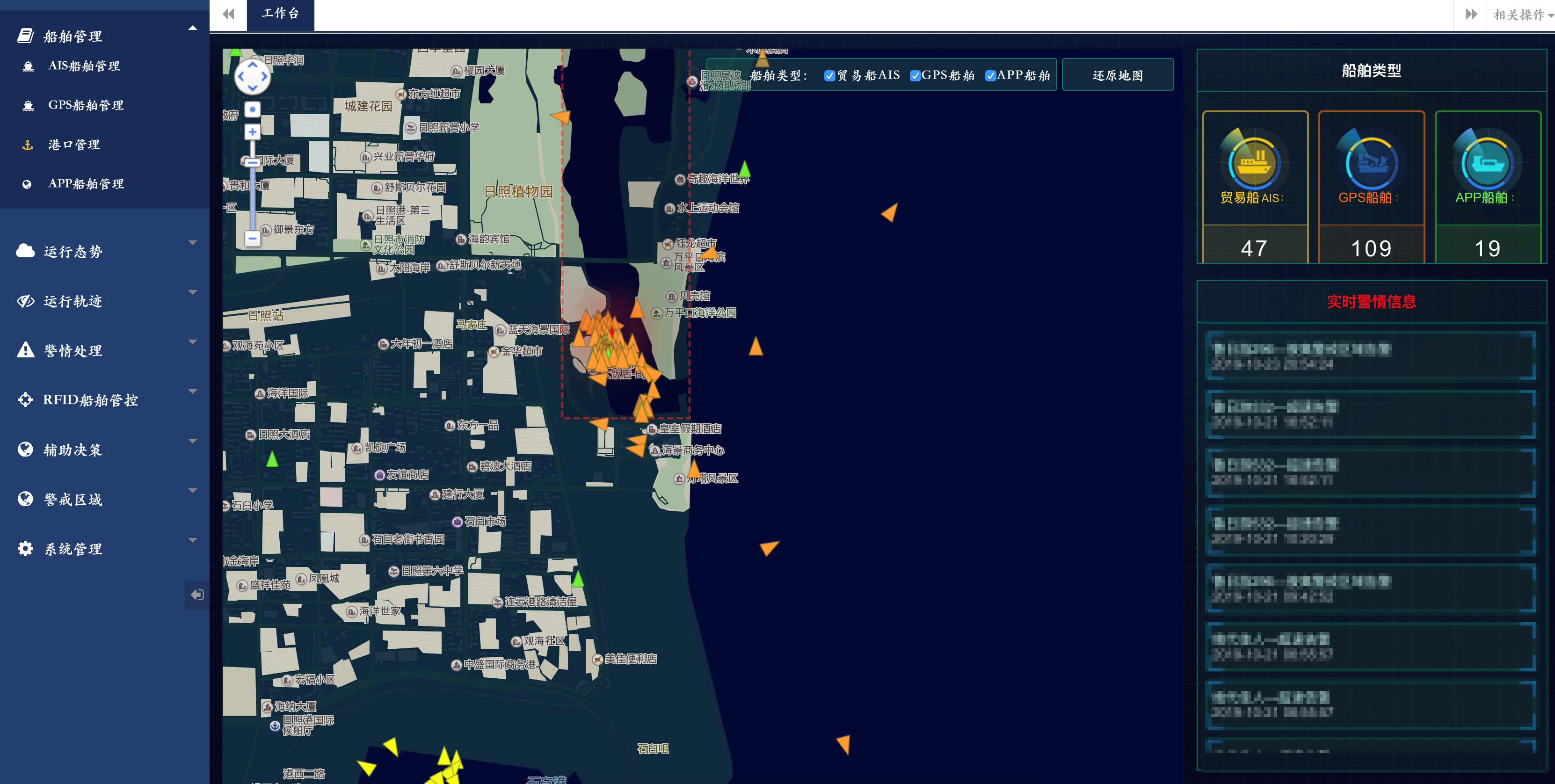1555x784 pixels.
Task: Click the map pan compass control
Action: coord(252,77)
